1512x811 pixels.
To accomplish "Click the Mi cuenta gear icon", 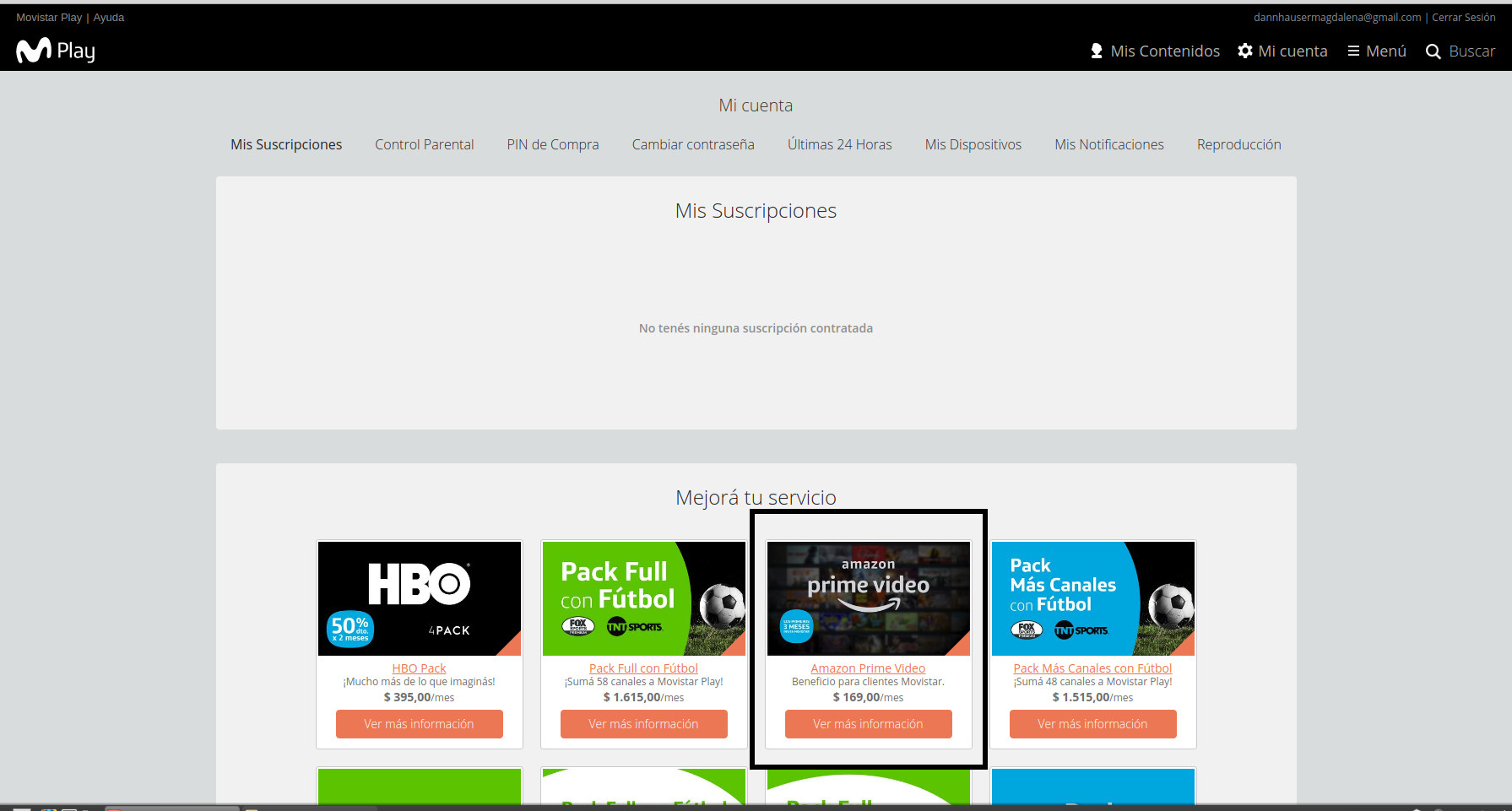I will pos(1245,51).
